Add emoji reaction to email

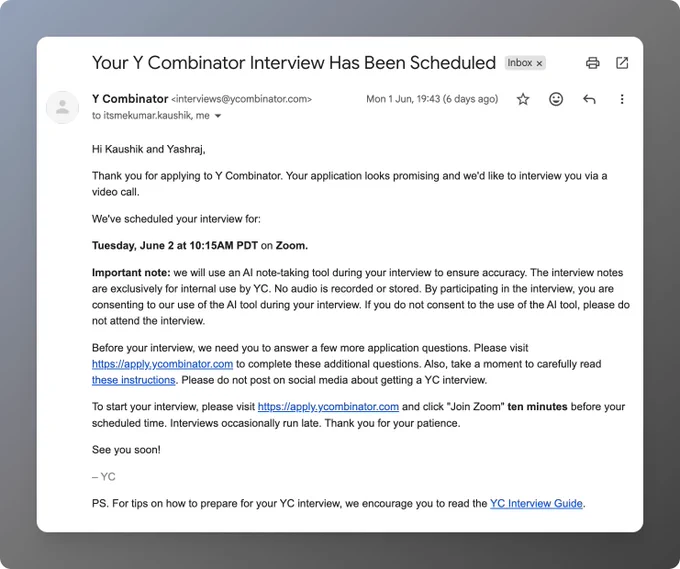click(556, 99)
